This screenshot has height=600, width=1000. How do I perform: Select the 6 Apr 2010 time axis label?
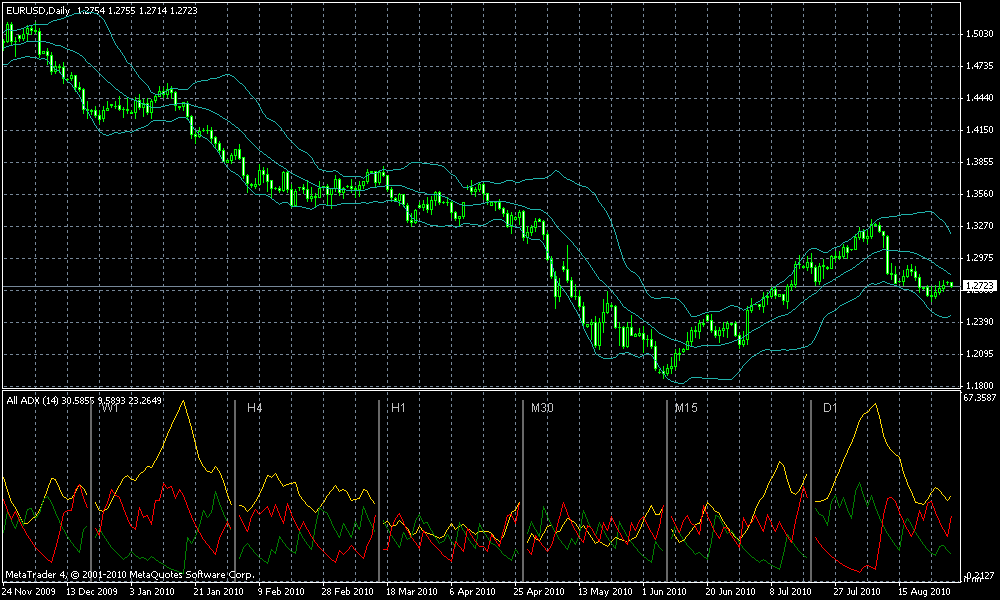pyautogui.click(x=473, y=591)
